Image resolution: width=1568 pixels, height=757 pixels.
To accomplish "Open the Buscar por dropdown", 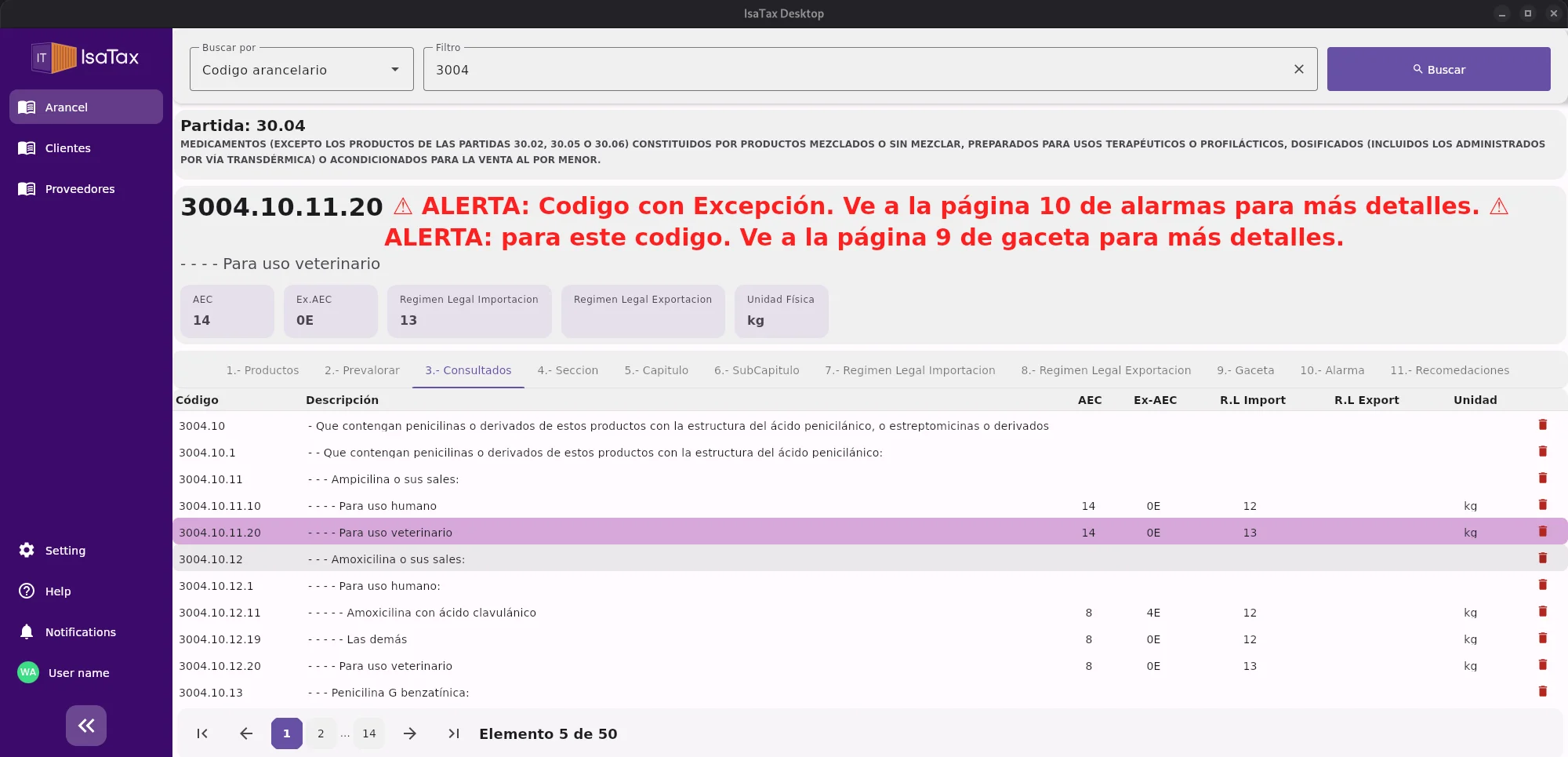I will click(x=301, y=69).
